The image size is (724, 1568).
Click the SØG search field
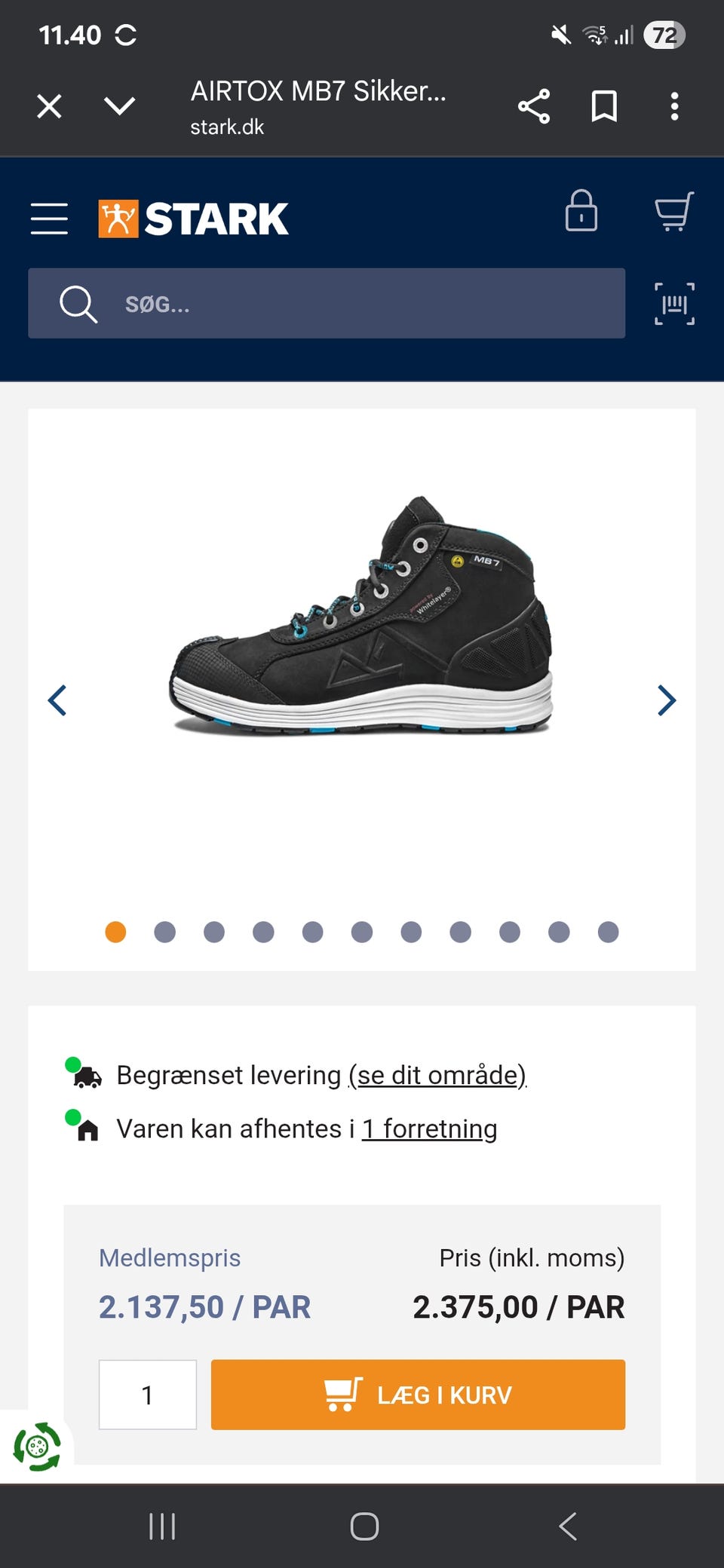point(327,303)
